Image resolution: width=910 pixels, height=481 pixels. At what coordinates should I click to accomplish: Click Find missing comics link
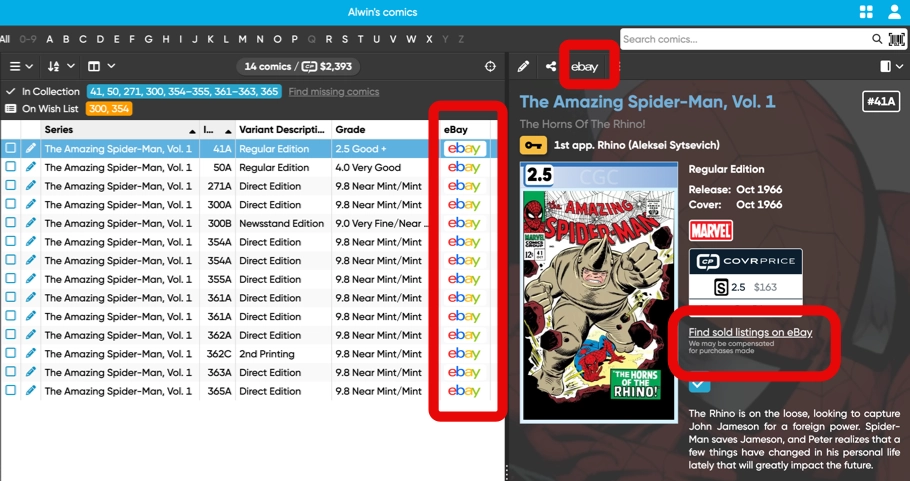click(x=334, y=92)
